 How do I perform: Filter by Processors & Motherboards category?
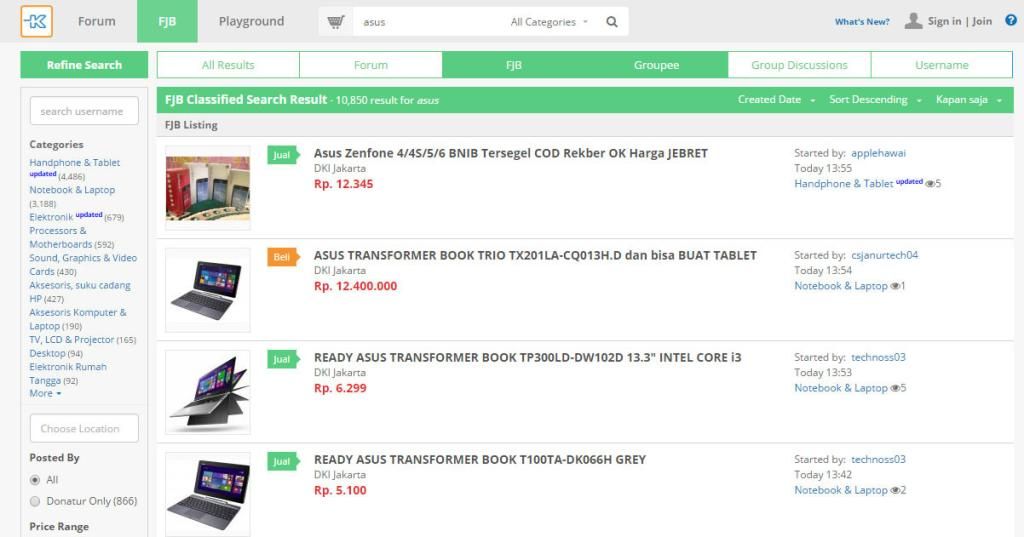[x=61, y=237]
